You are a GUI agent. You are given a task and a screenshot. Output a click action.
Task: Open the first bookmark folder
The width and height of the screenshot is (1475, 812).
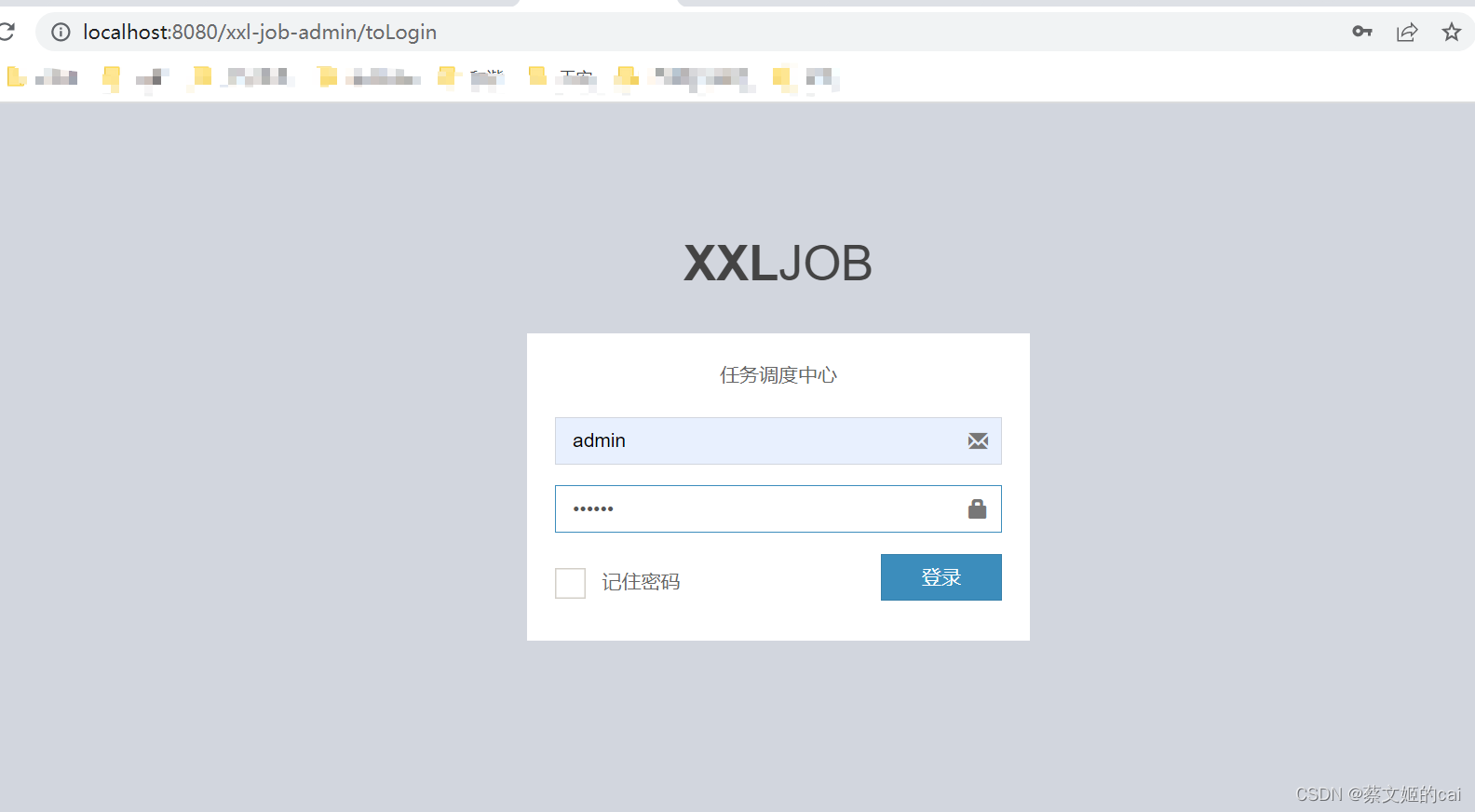click(42, 77)
